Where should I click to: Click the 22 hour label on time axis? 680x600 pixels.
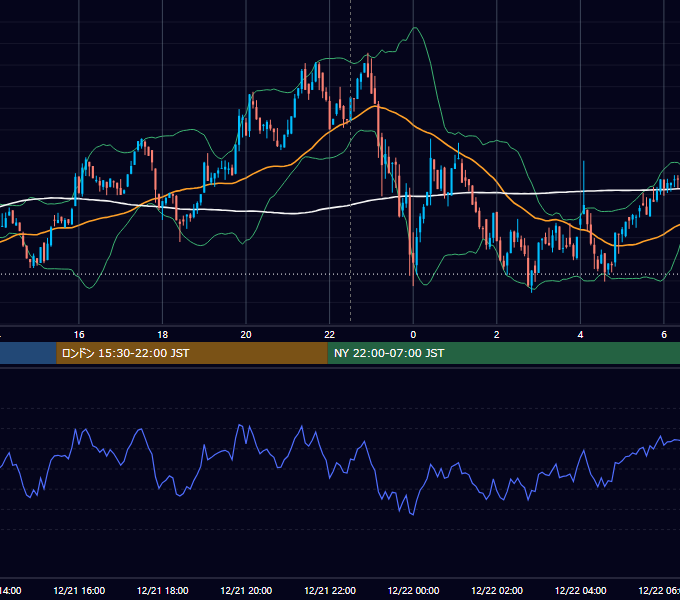point(330,335)
